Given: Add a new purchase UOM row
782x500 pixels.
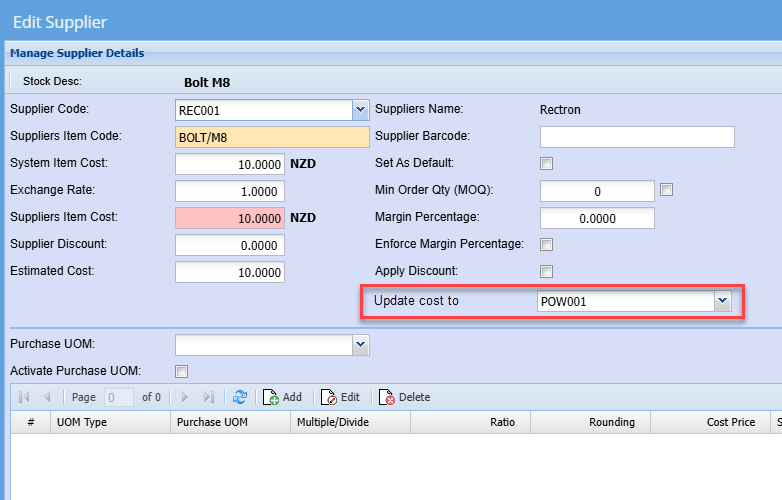Looking at the screenshot, I should click(x=282, y=397).
